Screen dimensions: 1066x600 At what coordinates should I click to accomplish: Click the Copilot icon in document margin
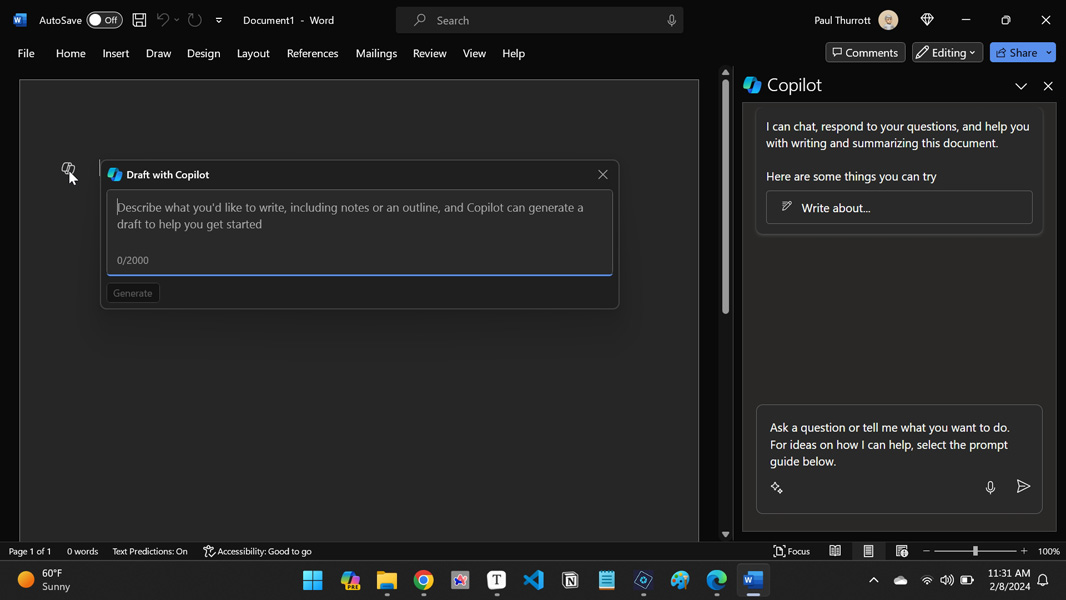(x=67, y=169)
